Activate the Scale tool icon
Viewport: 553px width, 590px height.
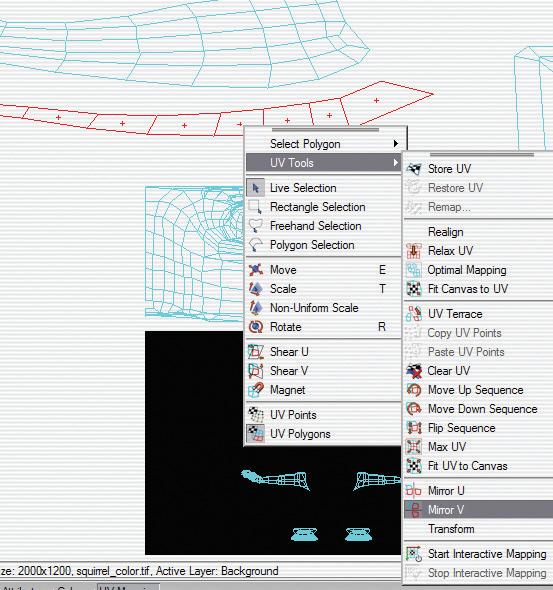click(256, 289)
